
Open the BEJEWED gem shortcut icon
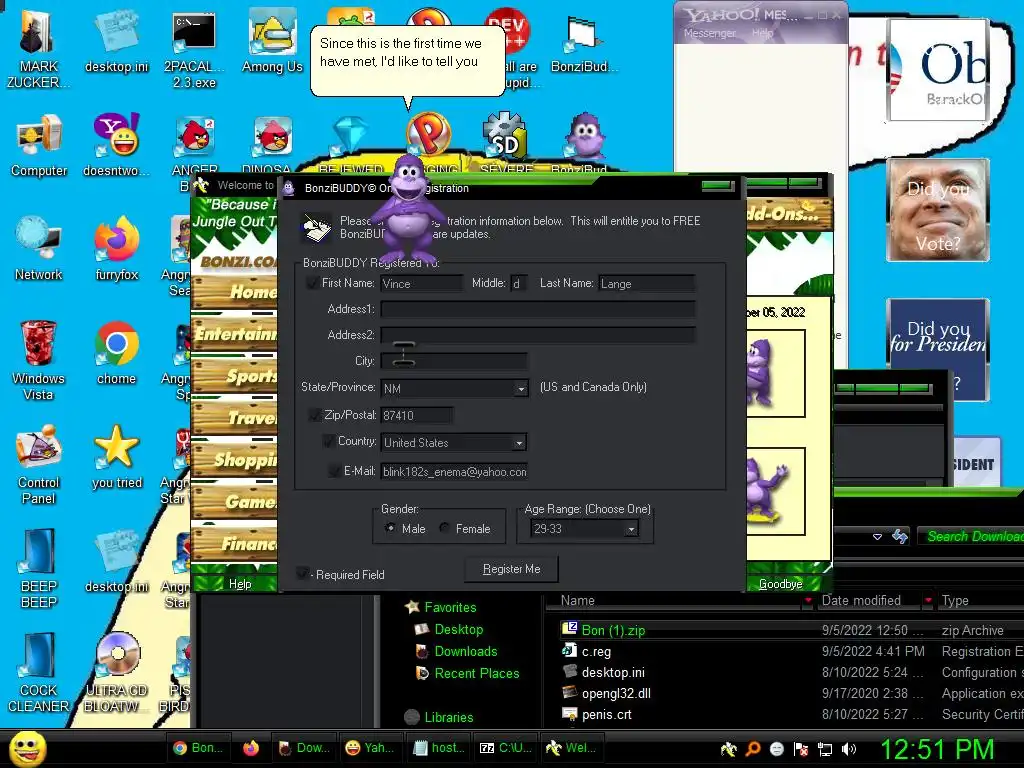coord(350,145)
